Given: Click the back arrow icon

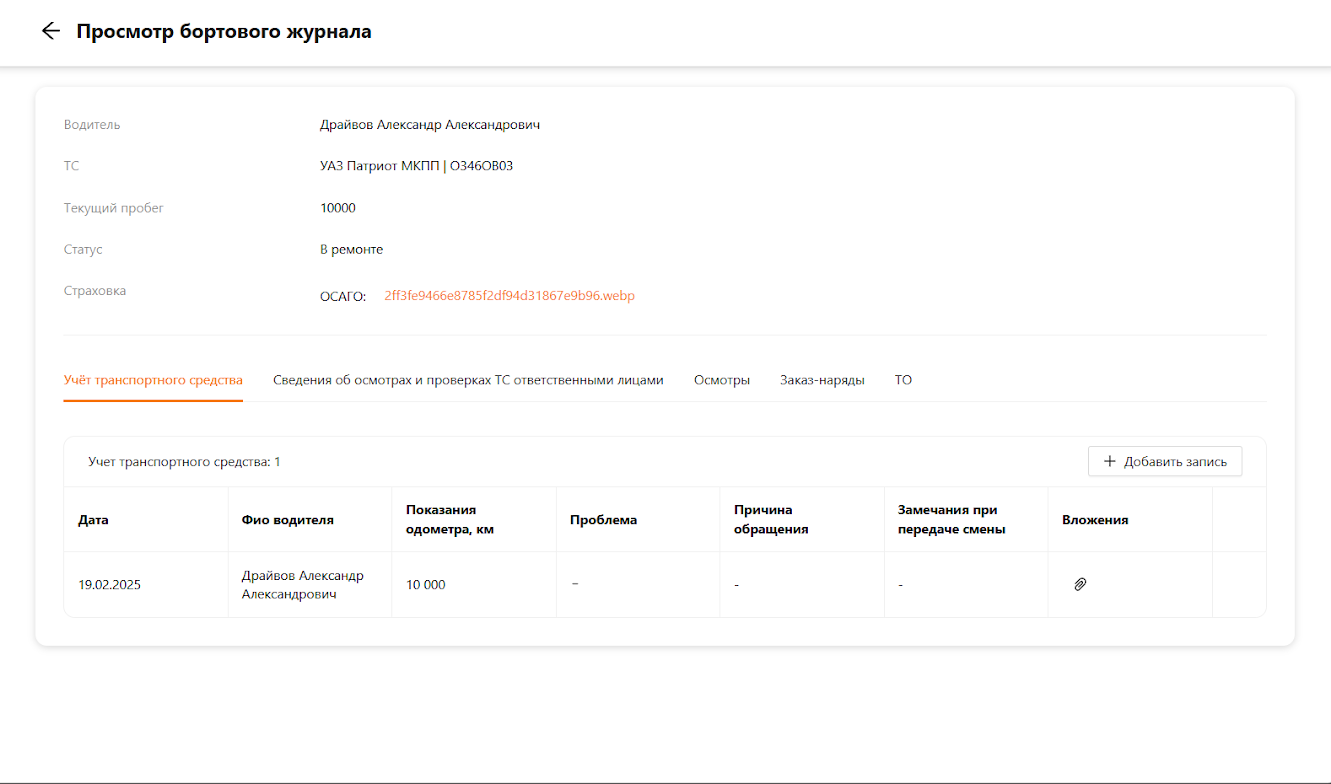Looking at the screenshot, I should click(x=50, y=31).
